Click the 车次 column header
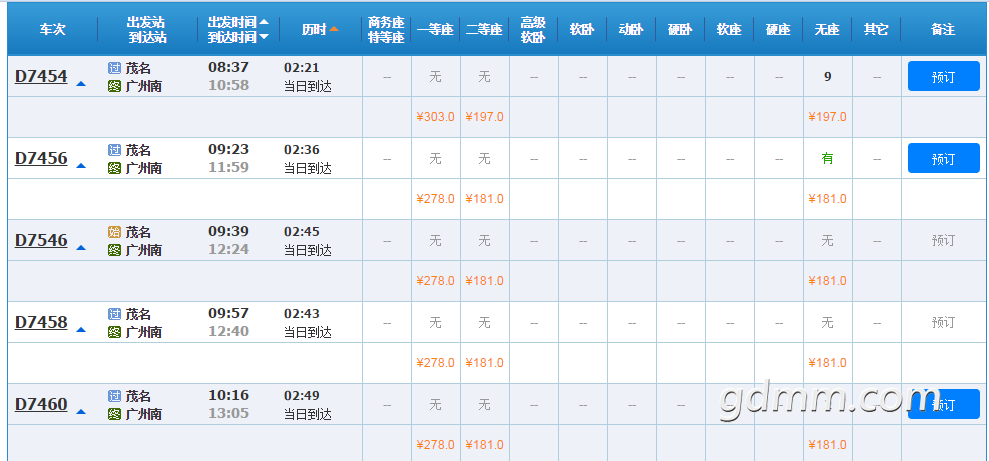This screenshot has height=461, width=989. pos(52,29)
